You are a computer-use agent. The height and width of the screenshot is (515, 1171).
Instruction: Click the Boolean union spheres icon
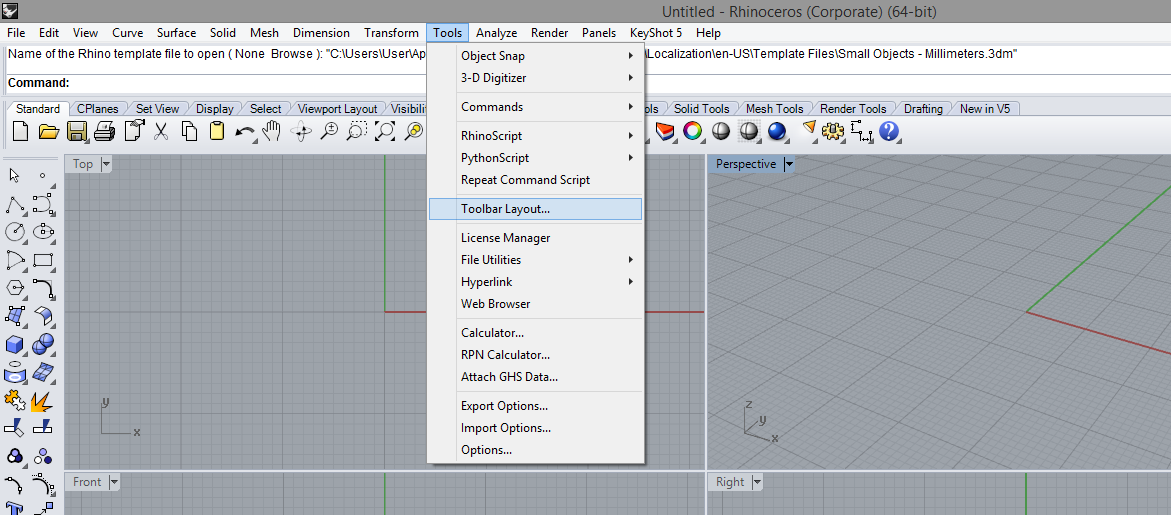click(43, 344)
